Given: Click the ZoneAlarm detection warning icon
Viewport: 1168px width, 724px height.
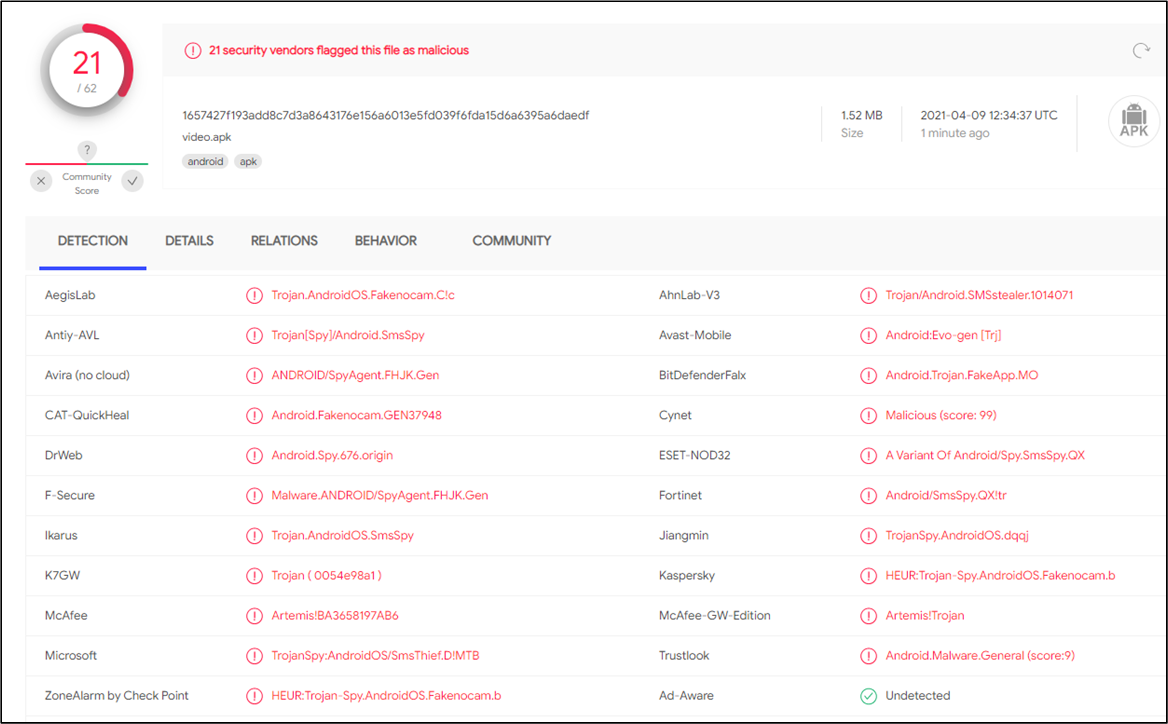Looking at the screenshot, I should (x=254, y=696).
